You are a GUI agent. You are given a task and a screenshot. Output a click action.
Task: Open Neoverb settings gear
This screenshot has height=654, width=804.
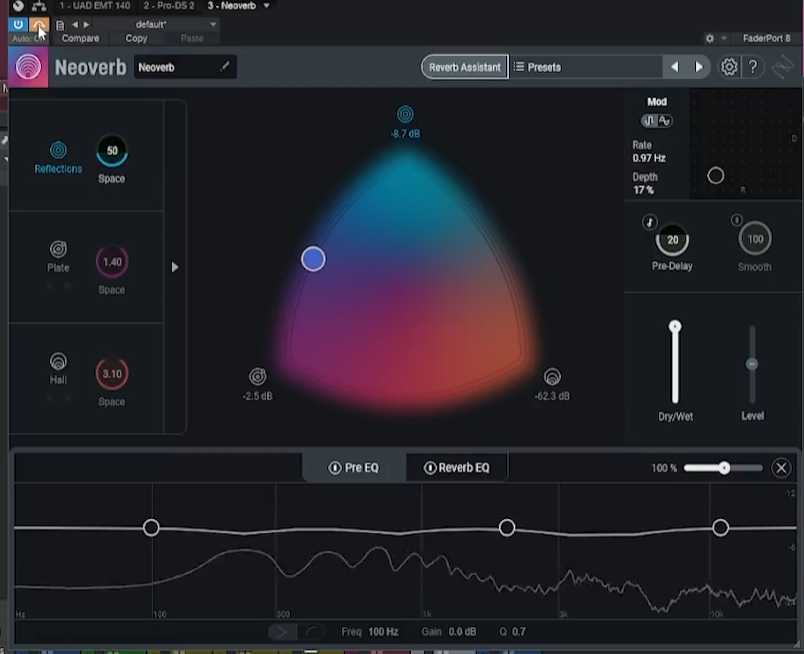[x=729, y=67]
